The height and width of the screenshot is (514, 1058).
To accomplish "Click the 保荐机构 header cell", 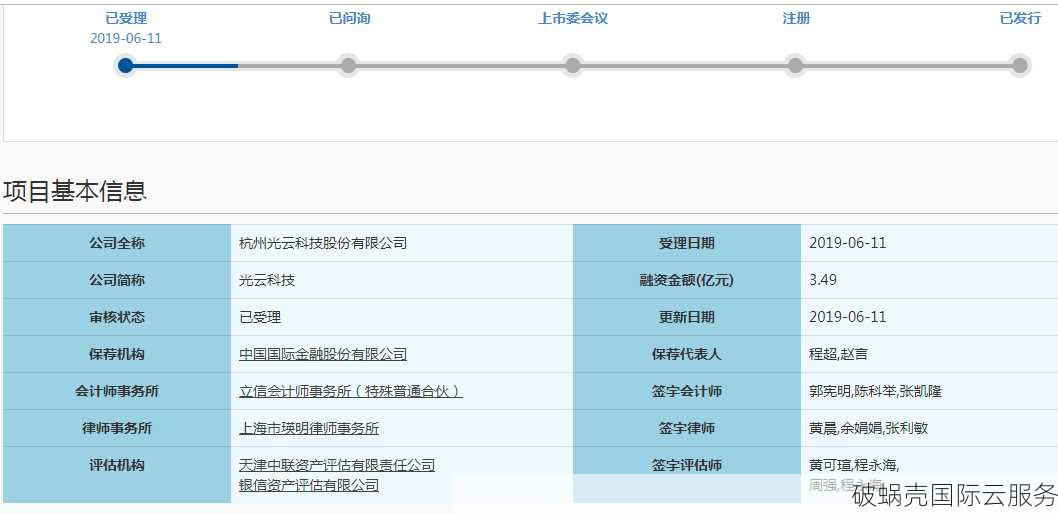I will pos(117,354).
